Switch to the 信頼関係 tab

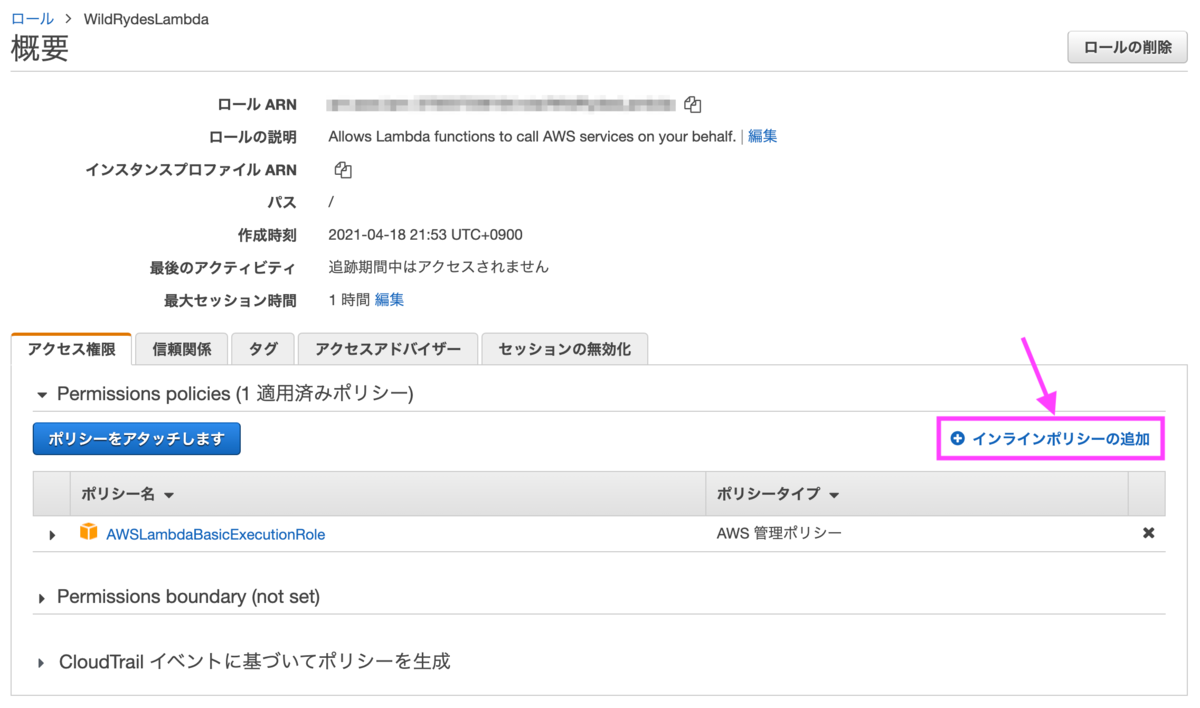[x=182, y=349]
